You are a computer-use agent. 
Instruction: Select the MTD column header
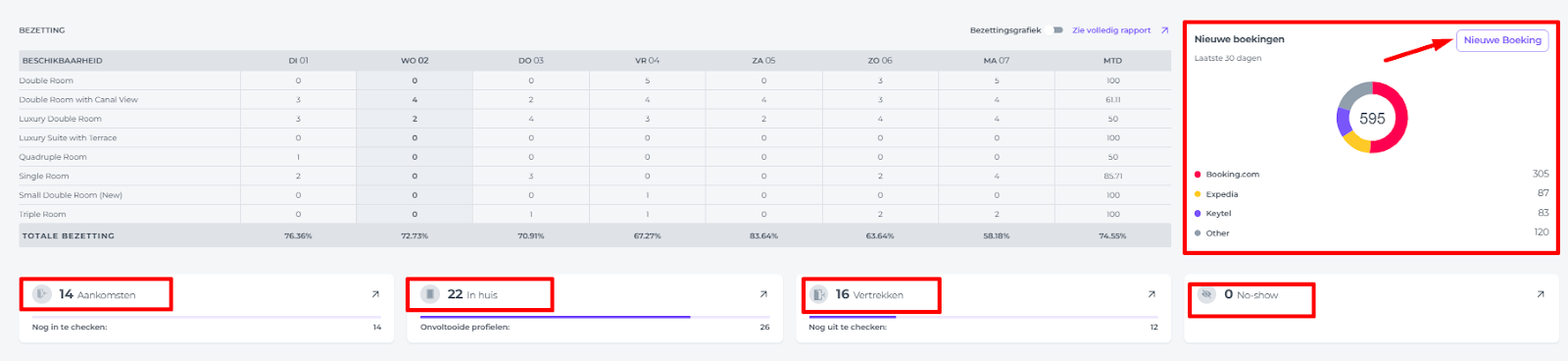(1112, 61)
